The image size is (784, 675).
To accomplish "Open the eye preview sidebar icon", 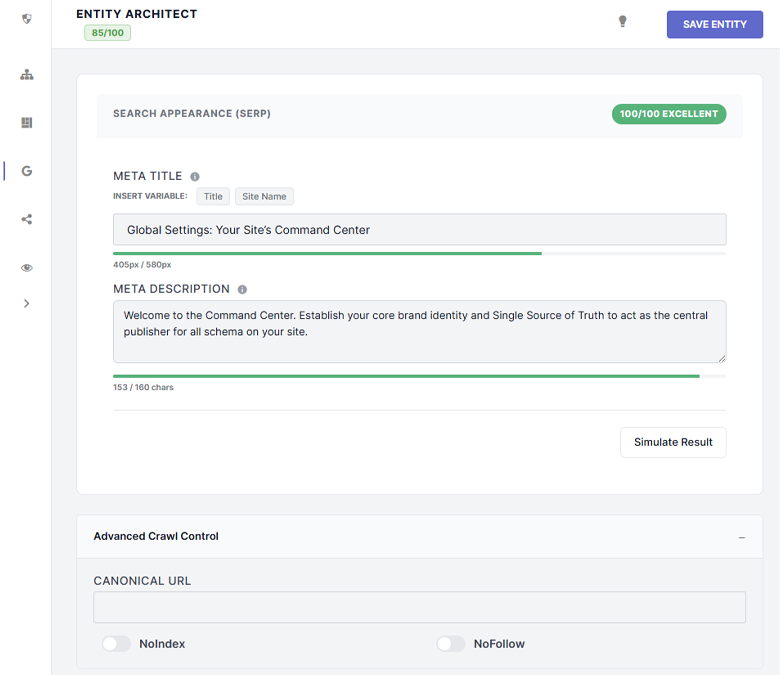I will pyautogui.click(x=27, y=268).
